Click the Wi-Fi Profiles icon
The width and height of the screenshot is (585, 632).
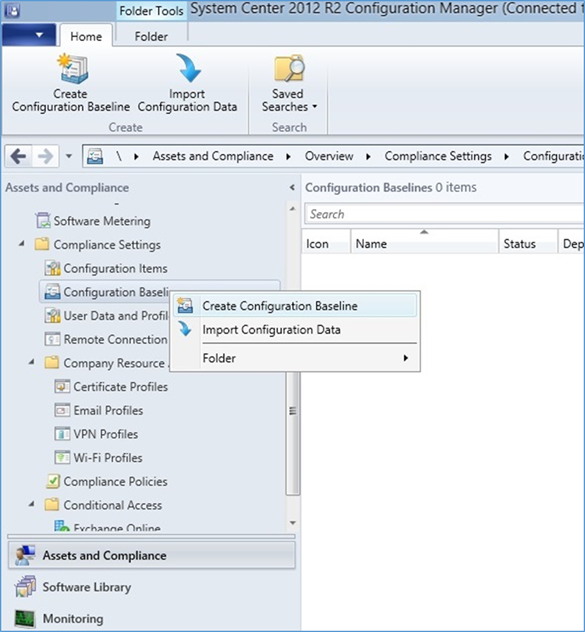62,457
